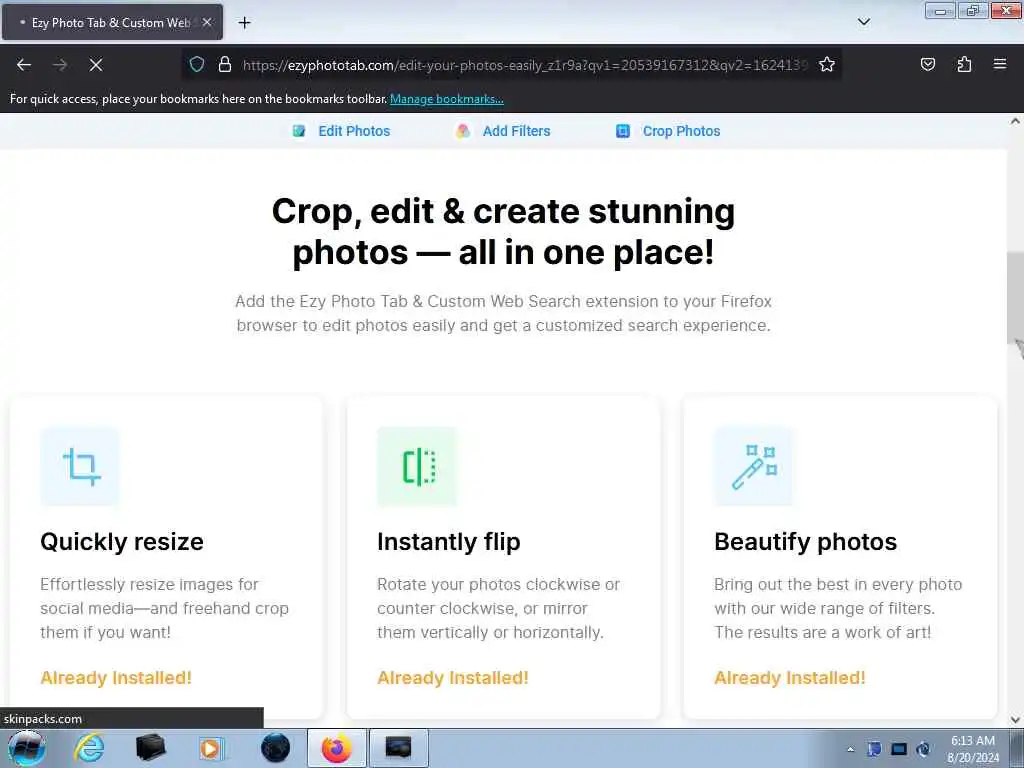The height and width of the screenshot is (768, 1024).
Task: Bookmark this page with the star
Action: point(827,64)
